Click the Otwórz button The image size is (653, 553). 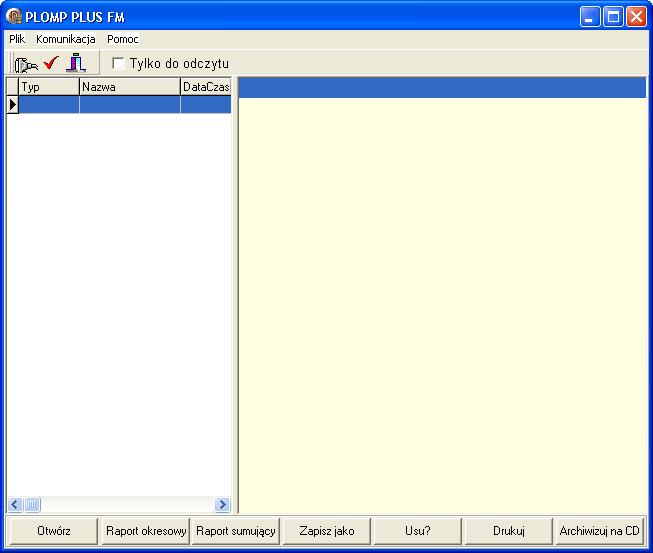pos(54,531)
